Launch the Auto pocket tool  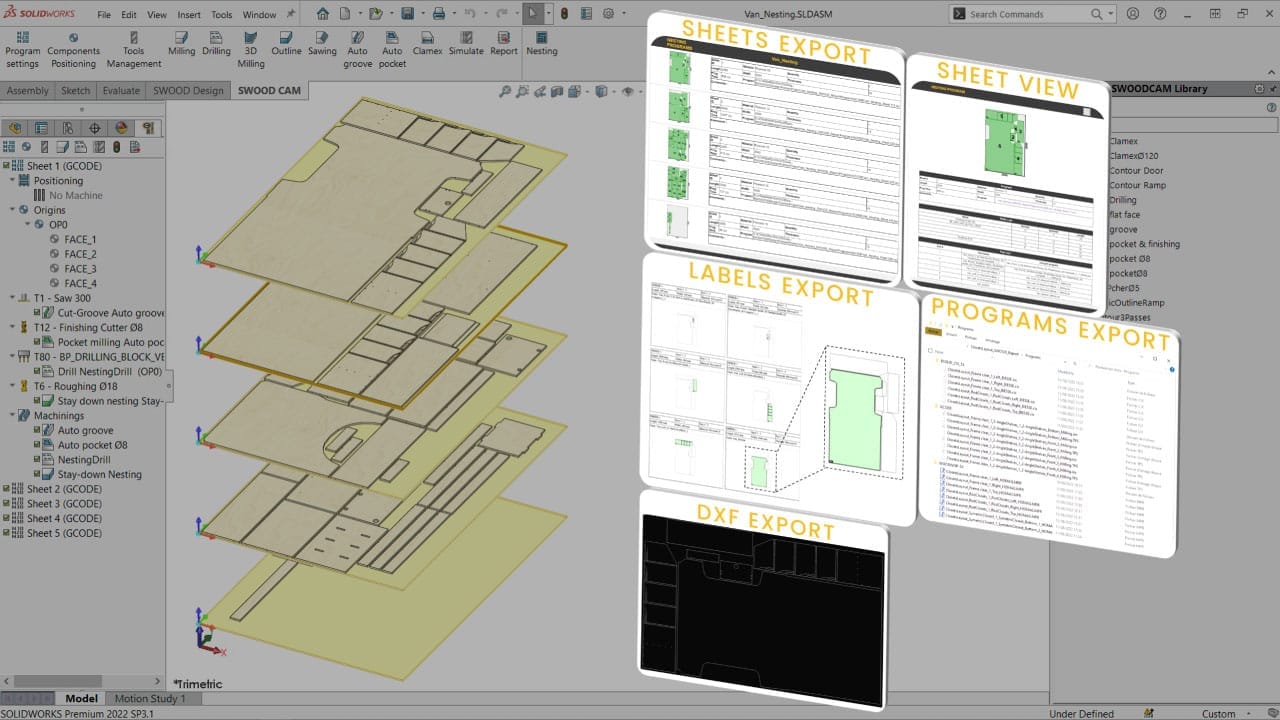tap(392, 50)
